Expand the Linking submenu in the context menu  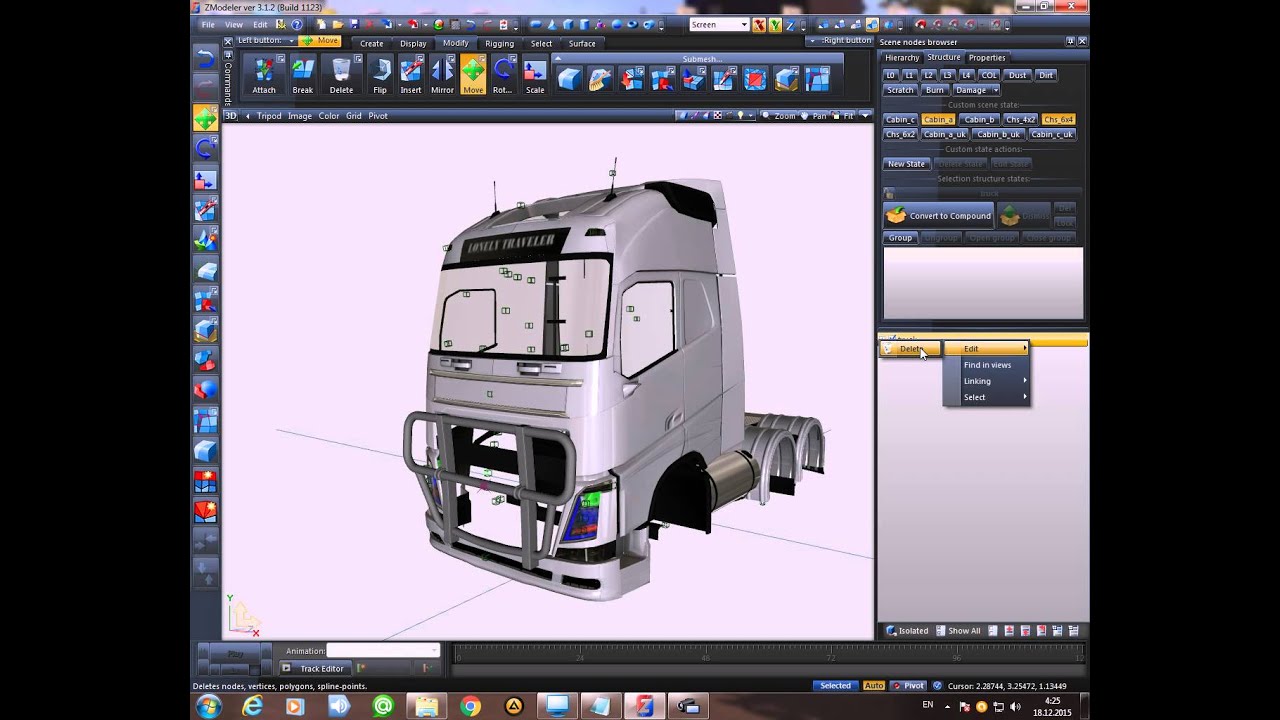point(987,381)
